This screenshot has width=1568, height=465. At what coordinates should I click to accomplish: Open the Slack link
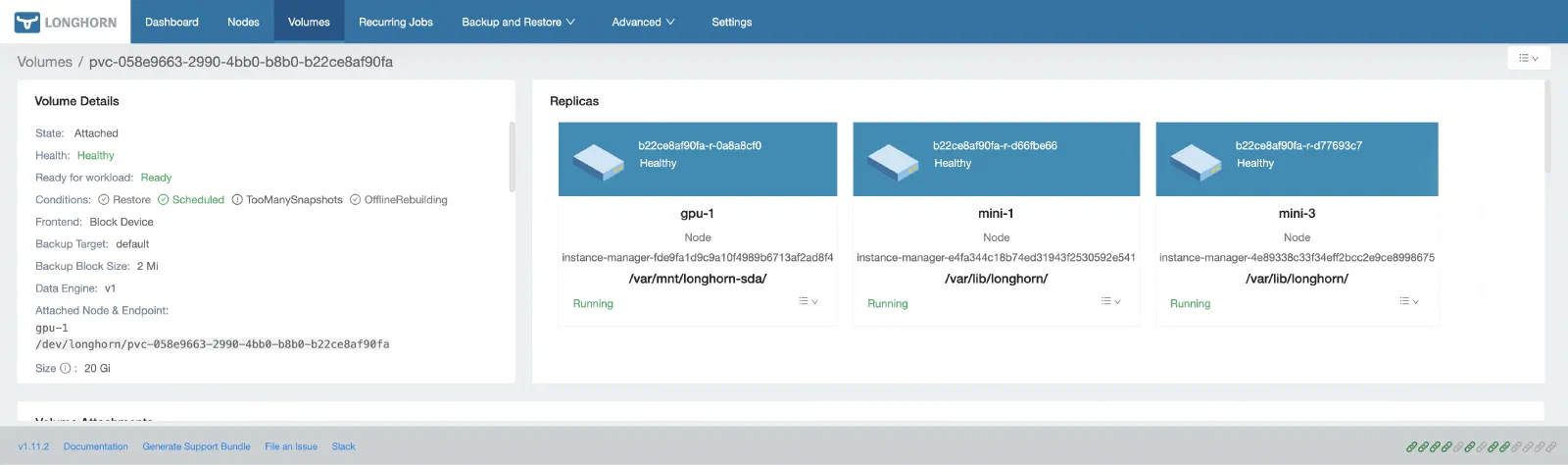(344, 446)
